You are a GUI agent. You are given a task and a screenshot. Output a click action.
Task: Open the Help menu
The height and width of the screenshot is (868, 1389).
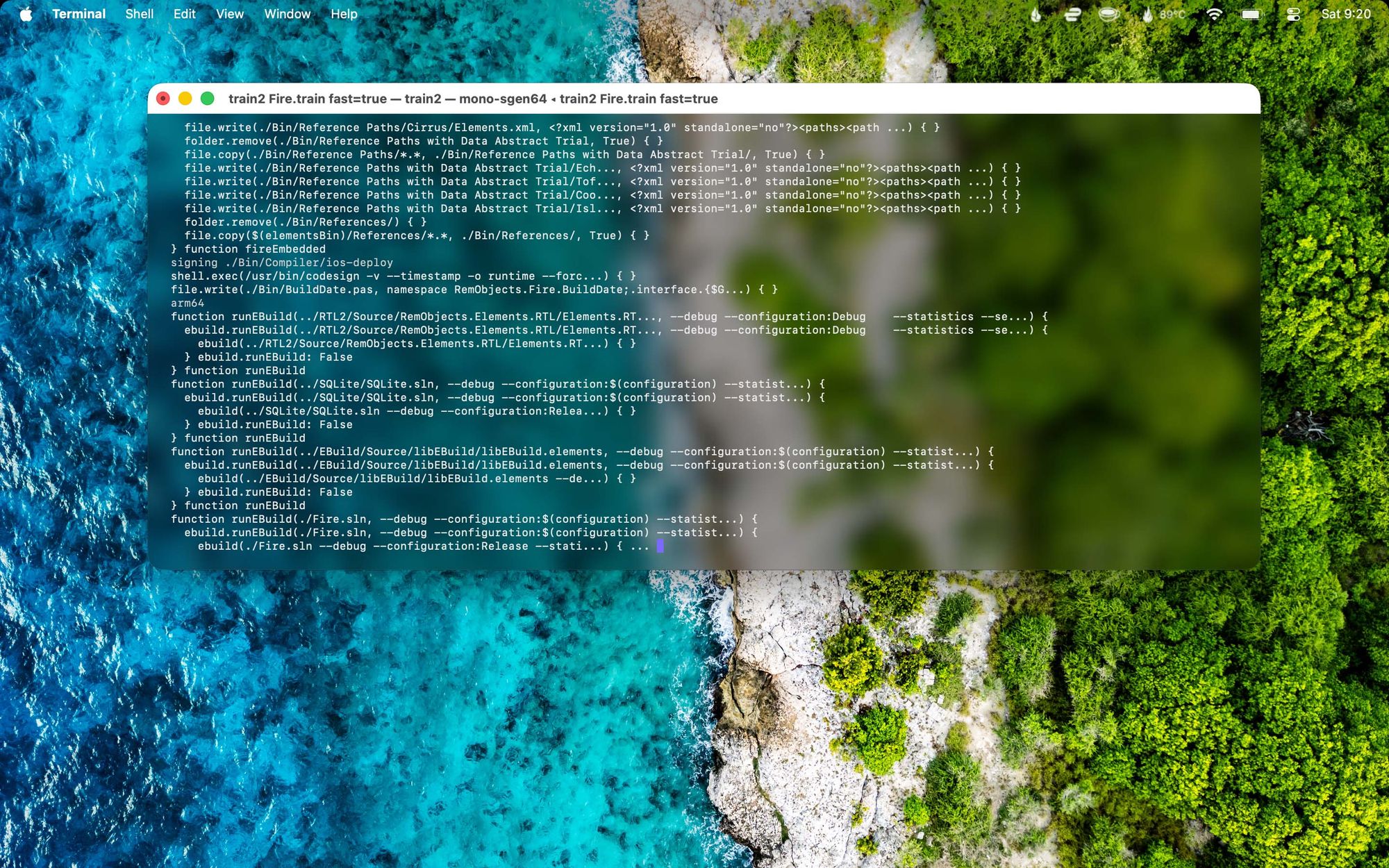point(344,14)
